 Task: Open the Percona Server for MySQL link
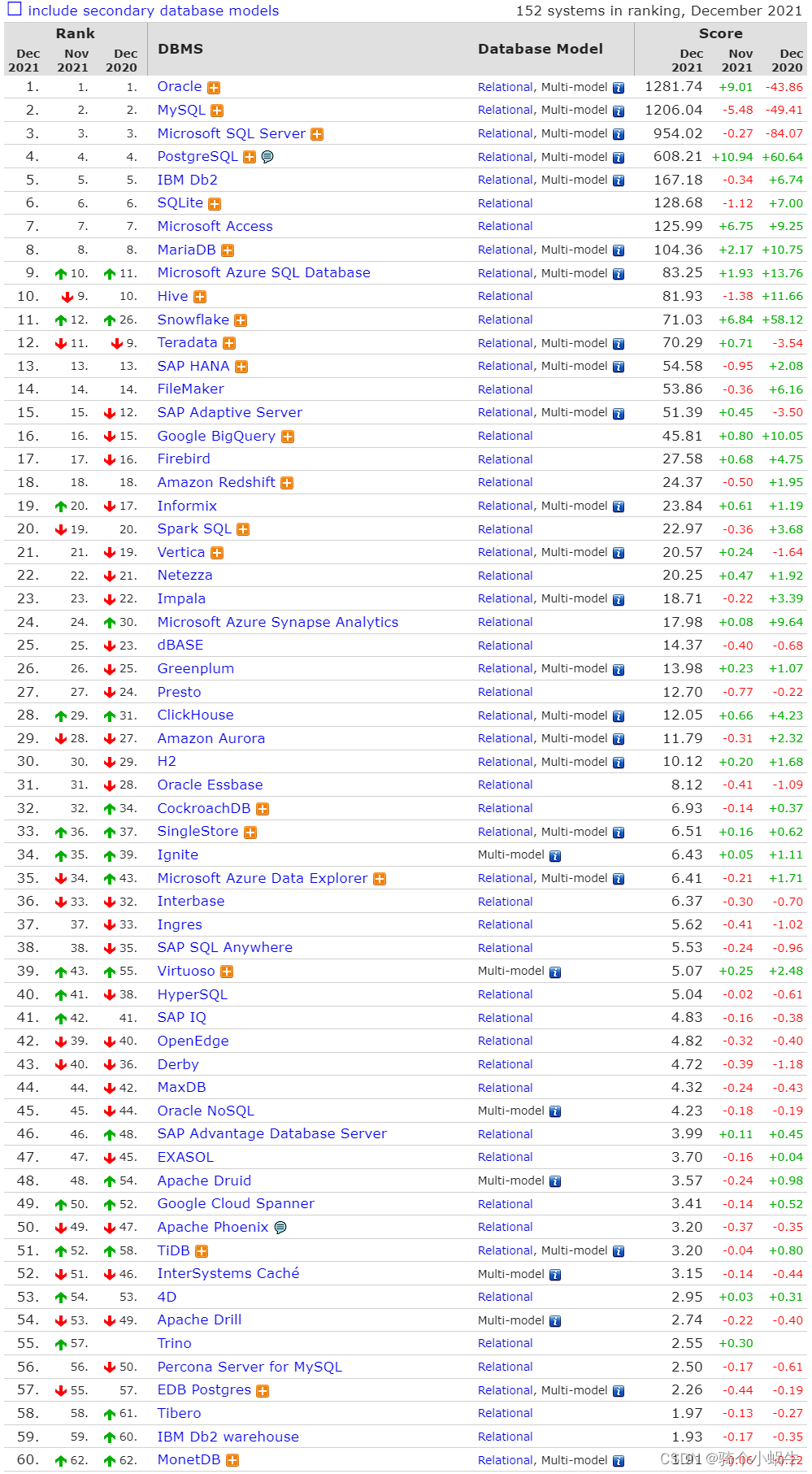click(x=250, y=1367)
